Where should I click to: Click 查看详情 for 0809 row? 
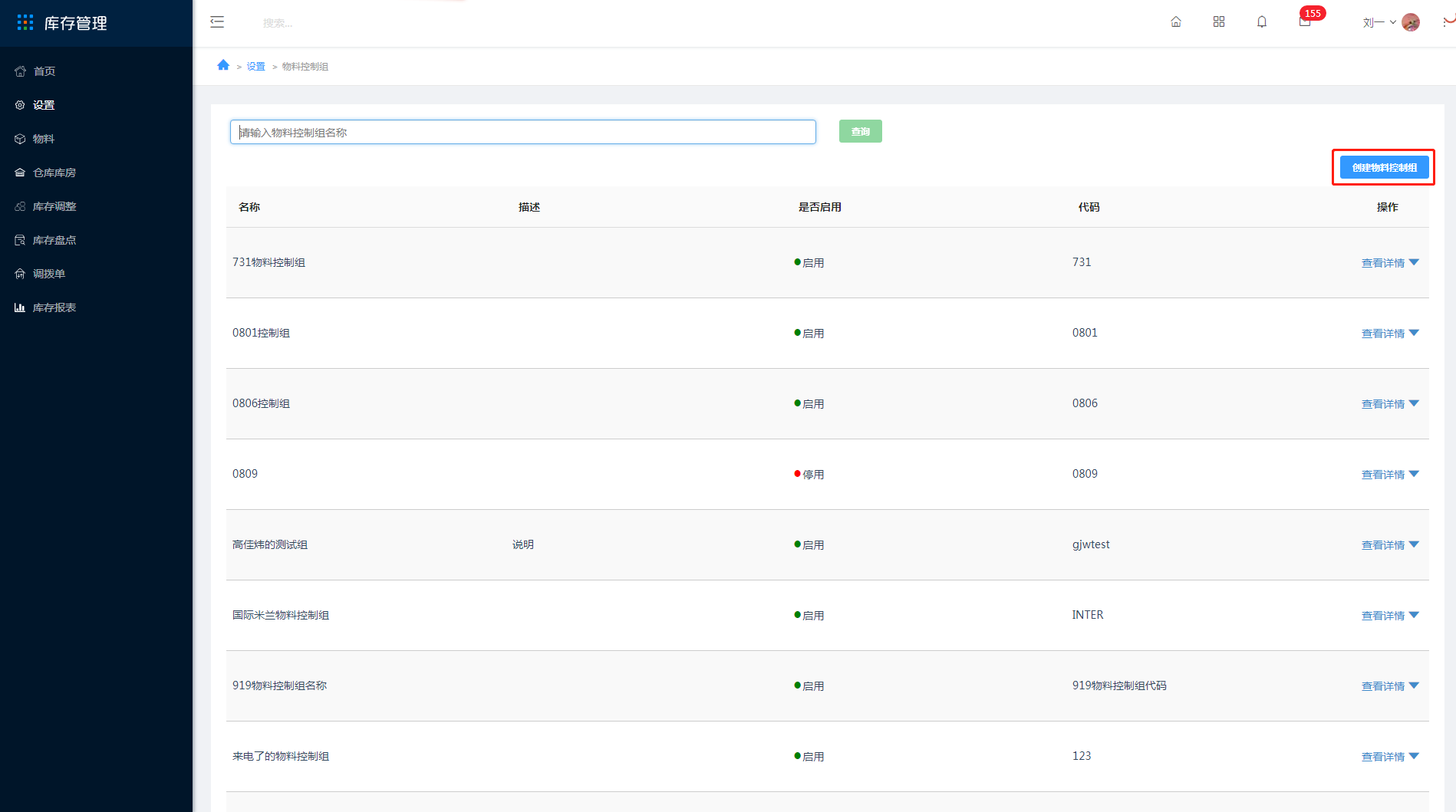(x=1382, y=475)
